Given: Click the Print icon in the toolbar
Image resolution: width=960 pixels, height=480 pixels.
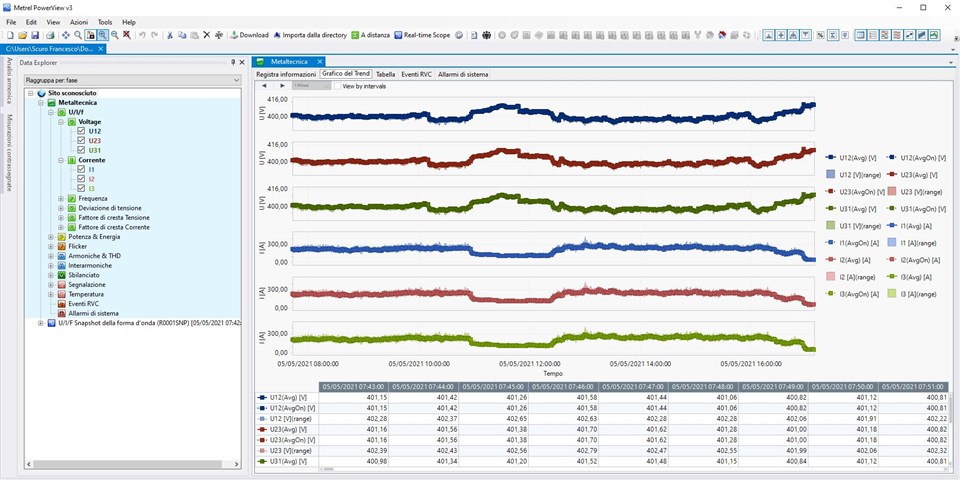Looking at the screenshot, I should coord(50,35).
